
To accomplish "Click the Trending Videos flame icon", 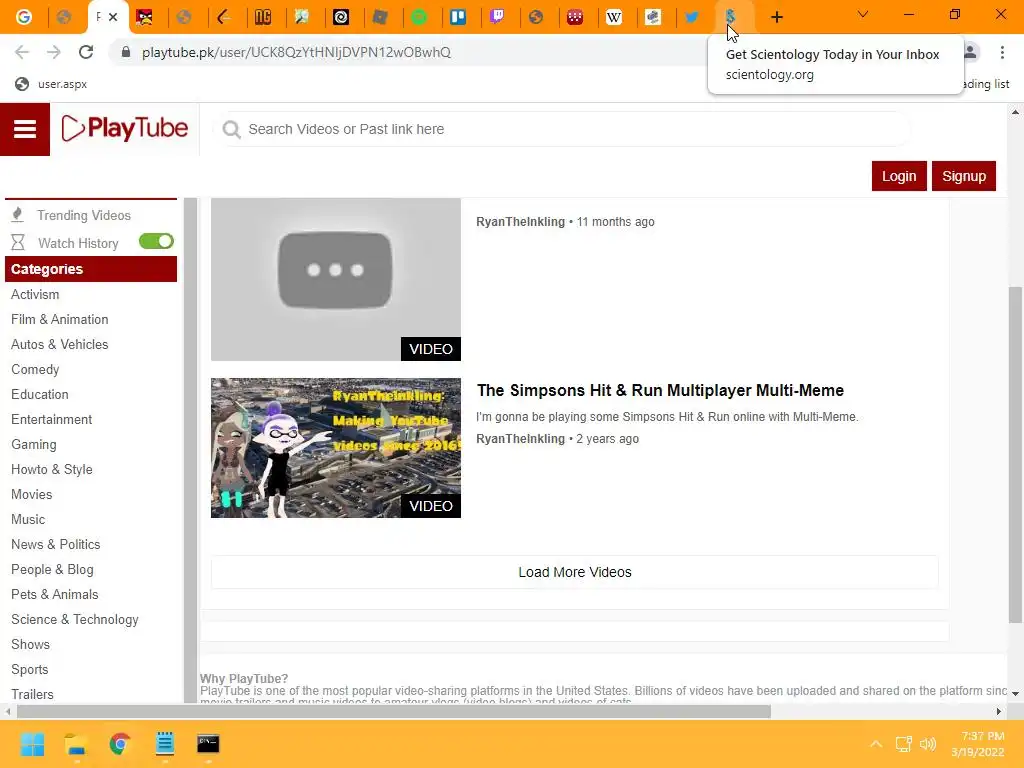I will (18, 215).
